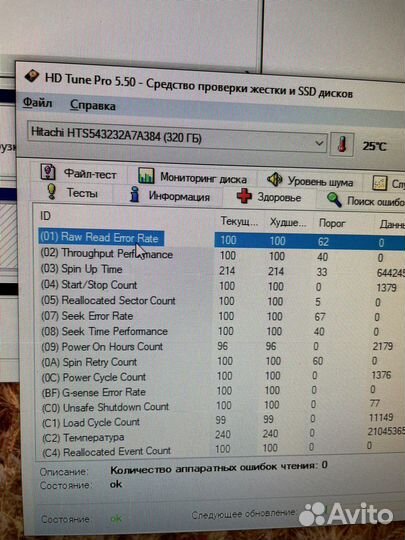The width and height of the screenshot is (405, 540).
Task: Click the Файл-тест document icon
Action: pos(48,172)
